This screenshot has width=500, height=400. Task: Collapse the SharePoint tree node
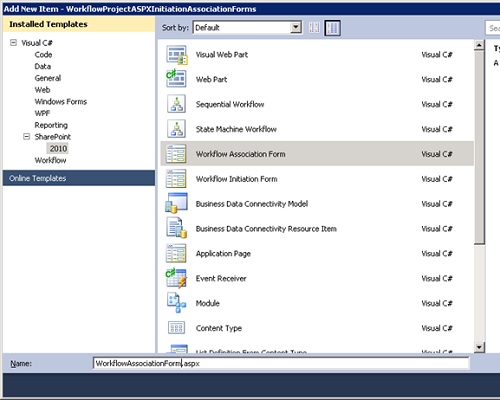26,136
